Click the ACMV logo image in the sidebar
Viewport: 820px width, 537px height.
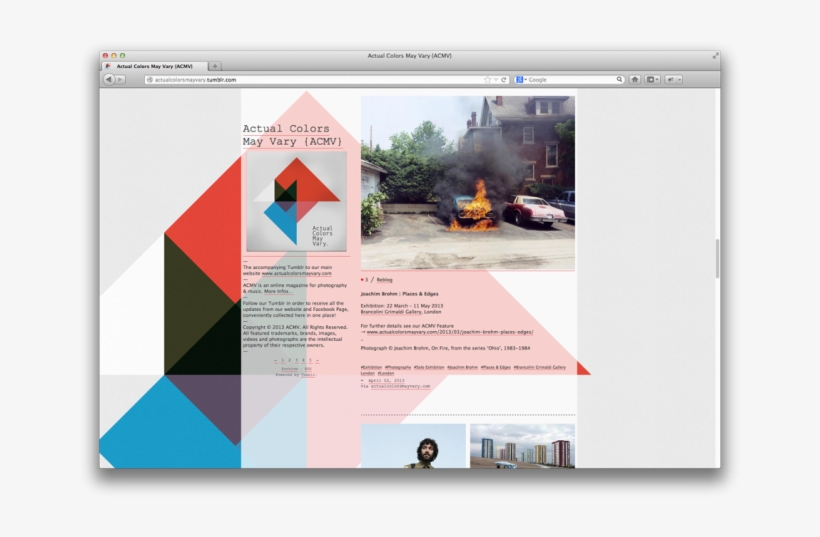click(x=295, y=202)
